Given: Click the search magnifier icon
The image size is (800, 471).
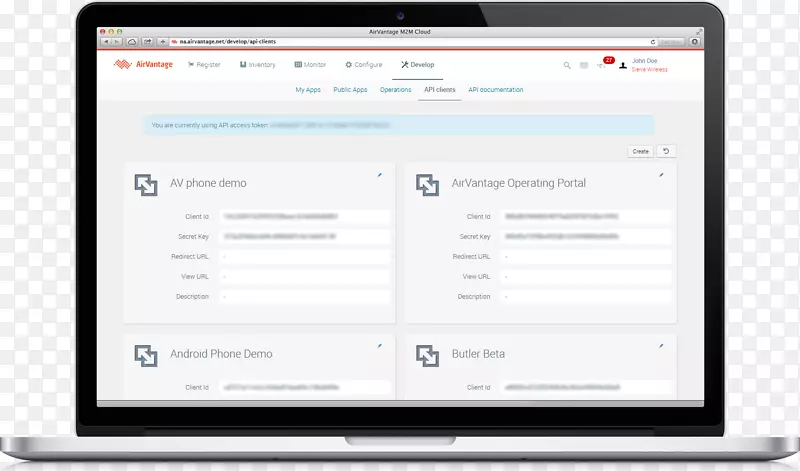Looking at the screenshot, I should point(567,65).
